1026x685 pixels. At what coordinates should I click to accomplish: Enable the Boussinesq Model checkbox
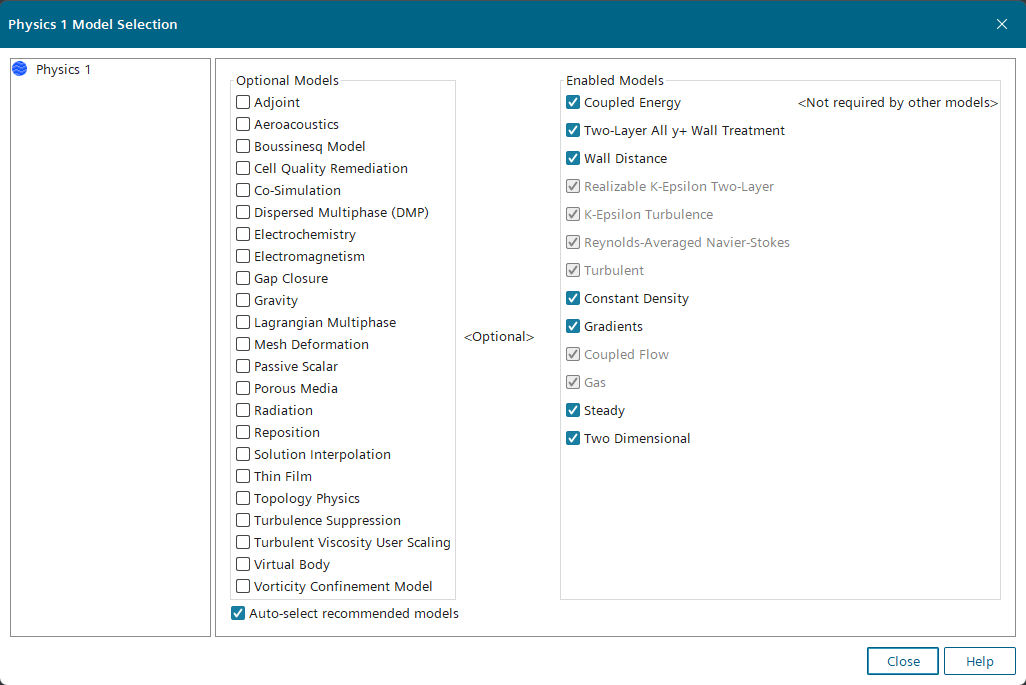[243, 146]
